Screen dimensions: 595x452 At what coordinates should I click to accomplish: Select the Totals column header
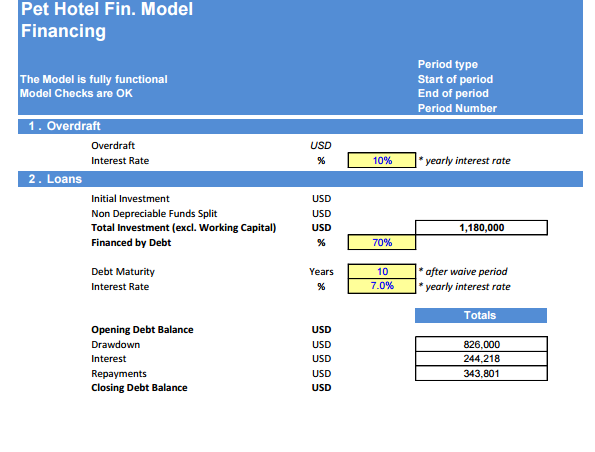481,315
